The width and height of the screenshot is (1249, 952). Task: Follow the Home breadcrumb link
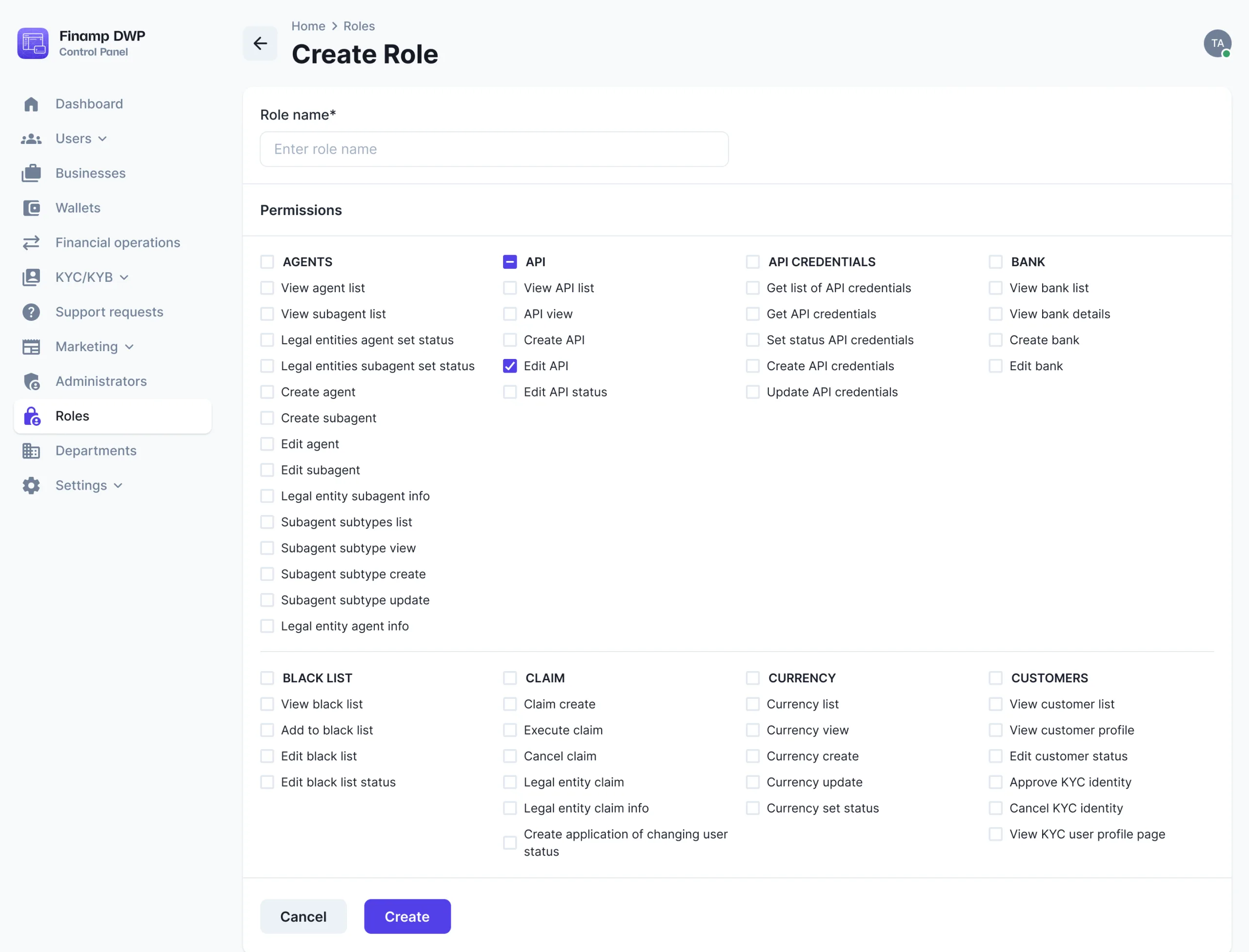pyautogui.click(x=308, y=26)
